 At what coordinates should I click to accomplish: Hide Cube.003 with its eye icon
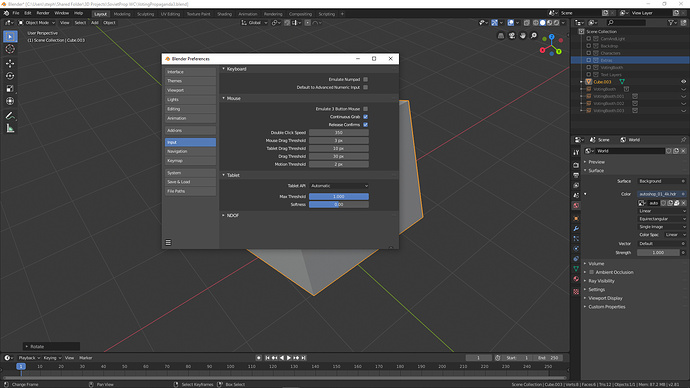pos(683,82)
